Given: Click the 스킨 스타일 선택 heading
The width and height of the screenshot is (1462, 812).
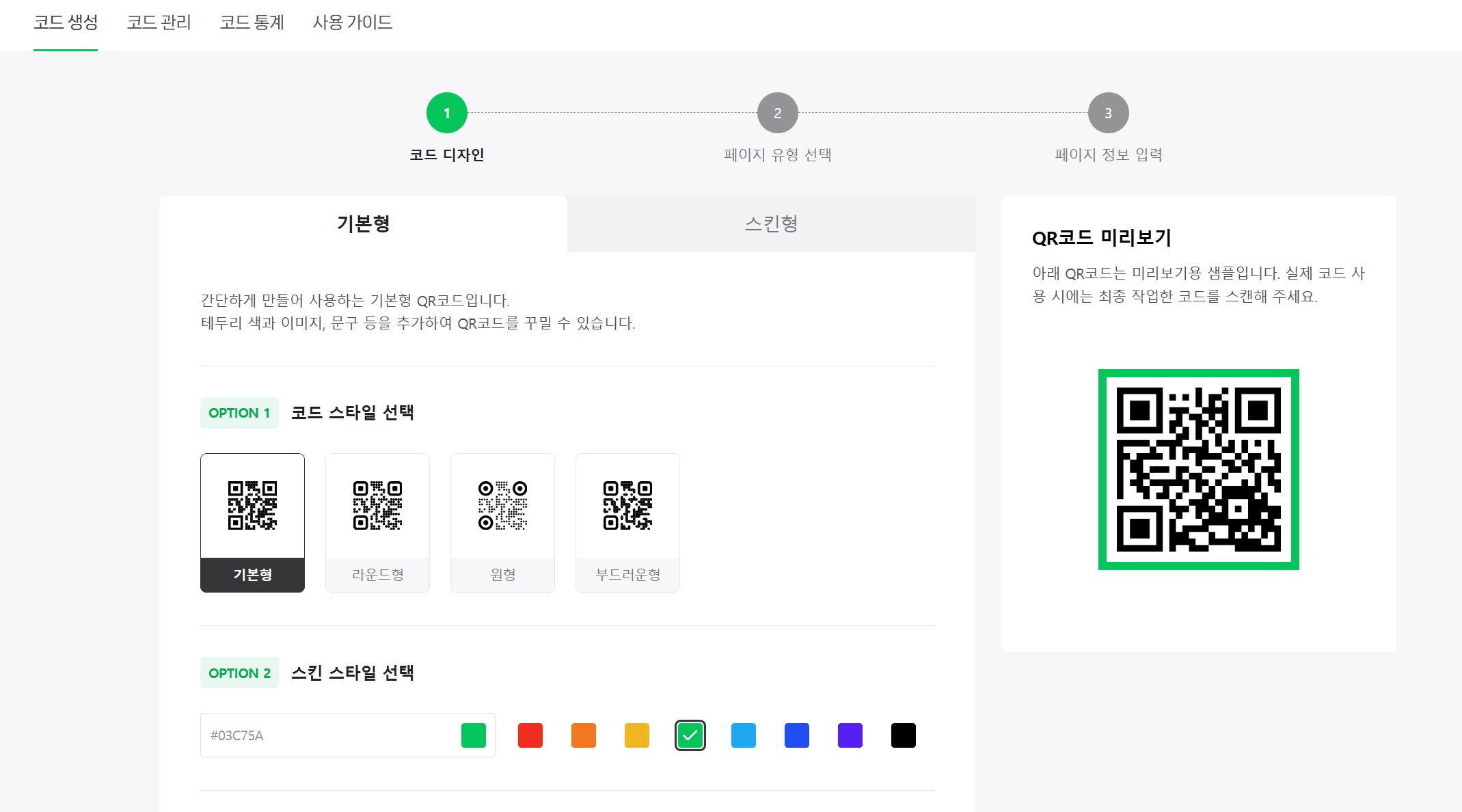Looking at the screenshot, I should 353,673.
